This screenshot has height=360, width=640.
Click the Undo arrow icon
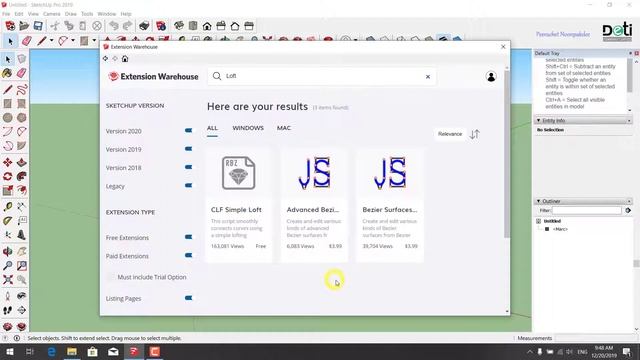114,26
